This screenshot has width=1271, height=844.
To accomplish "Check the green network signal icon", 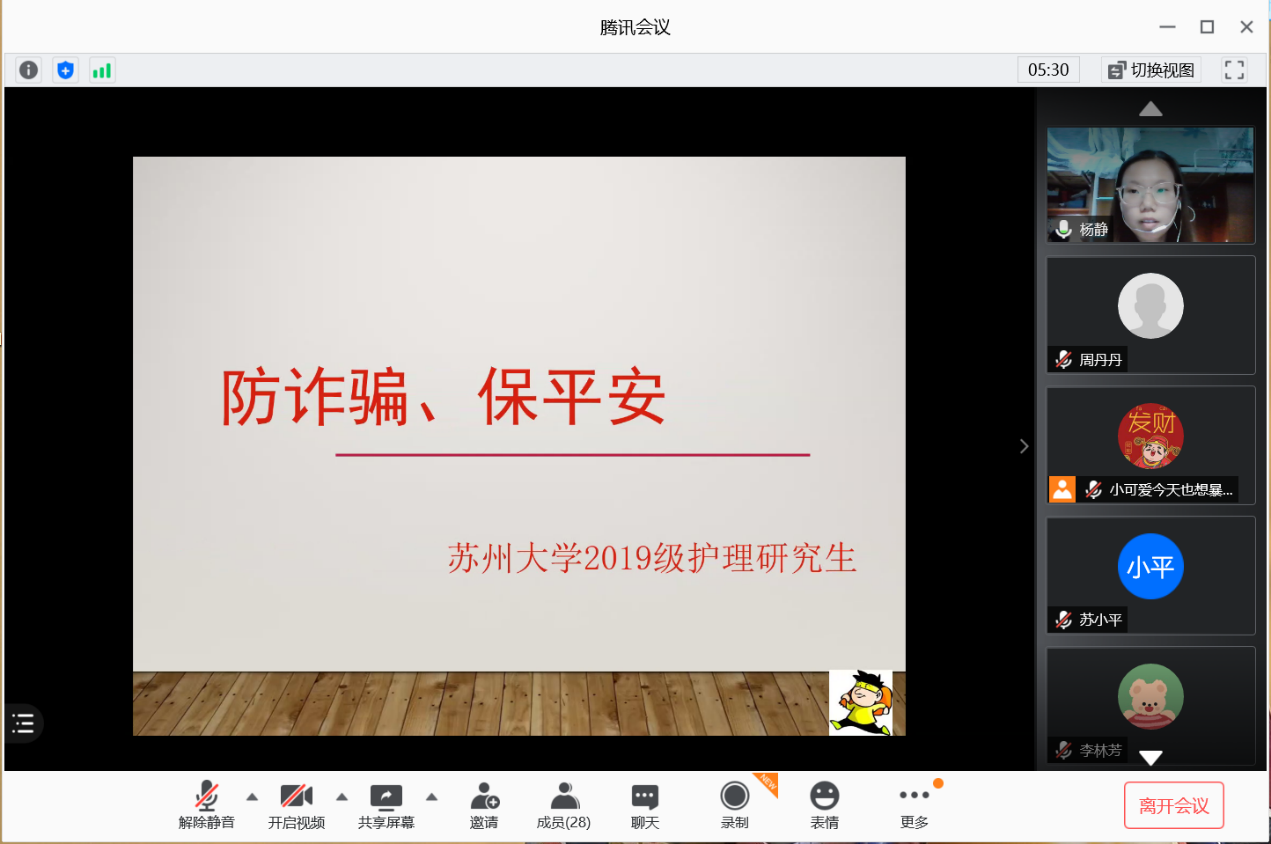I will [x=102, y=70].
